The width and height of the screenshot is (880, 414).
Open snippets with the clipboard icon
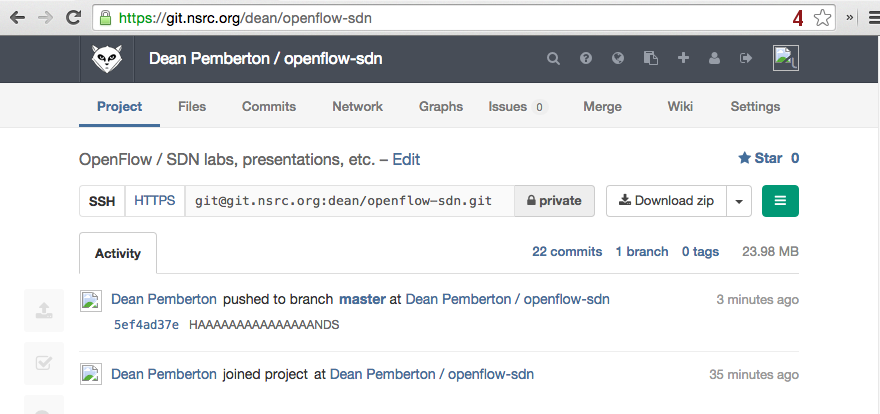pyautogui.click(x=650, y=59)
